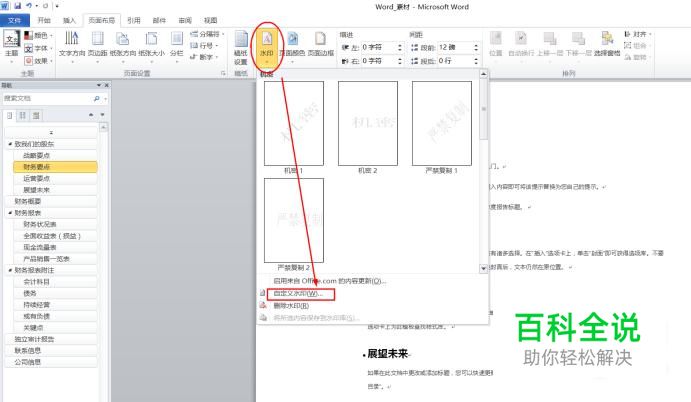Viewport: 691px width, 402px height.
Task: Open theme 颜色 (Colors) options
Action: tap(39, 35)
